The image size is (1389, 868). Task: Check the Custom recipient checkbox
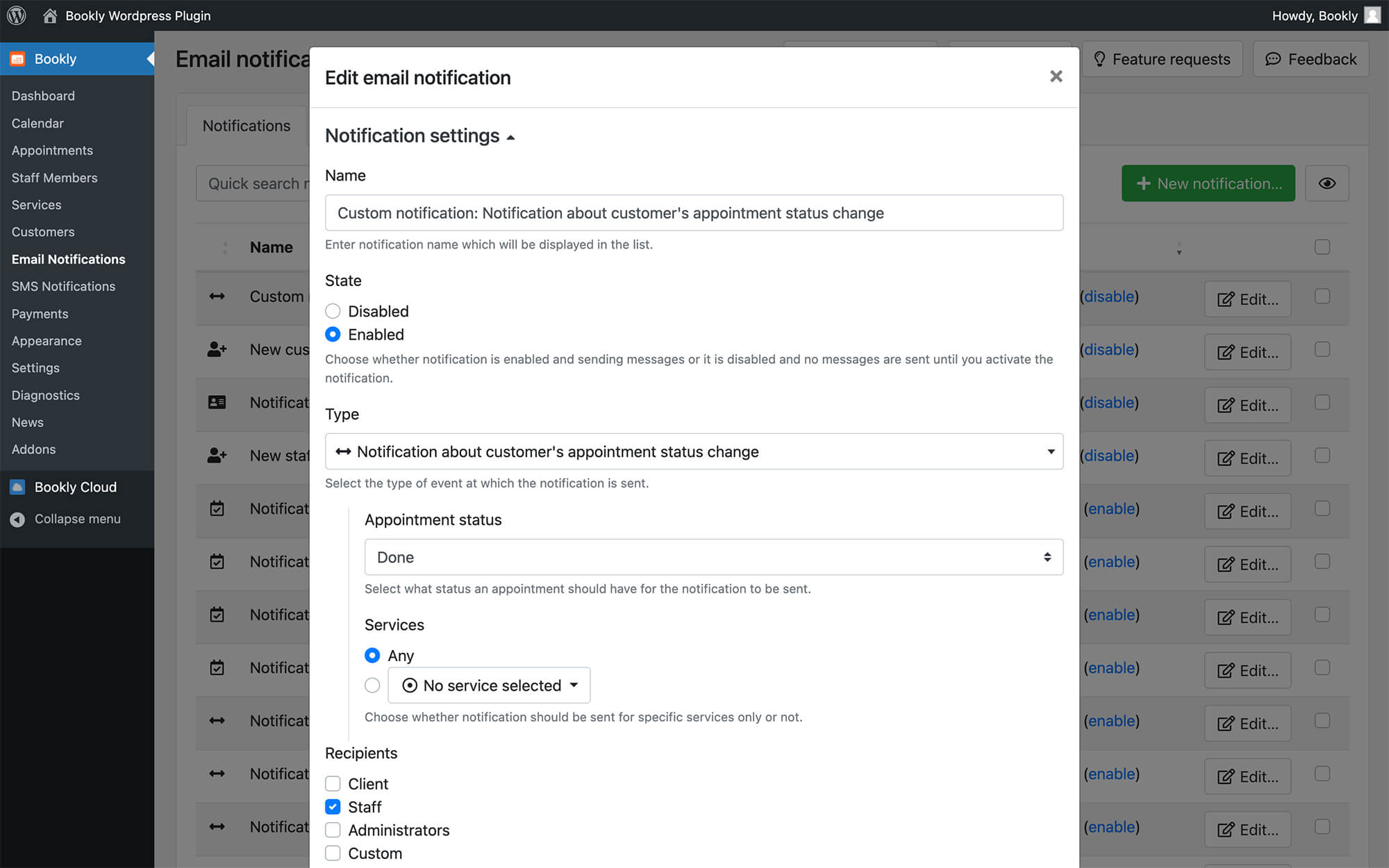(333, 853)
